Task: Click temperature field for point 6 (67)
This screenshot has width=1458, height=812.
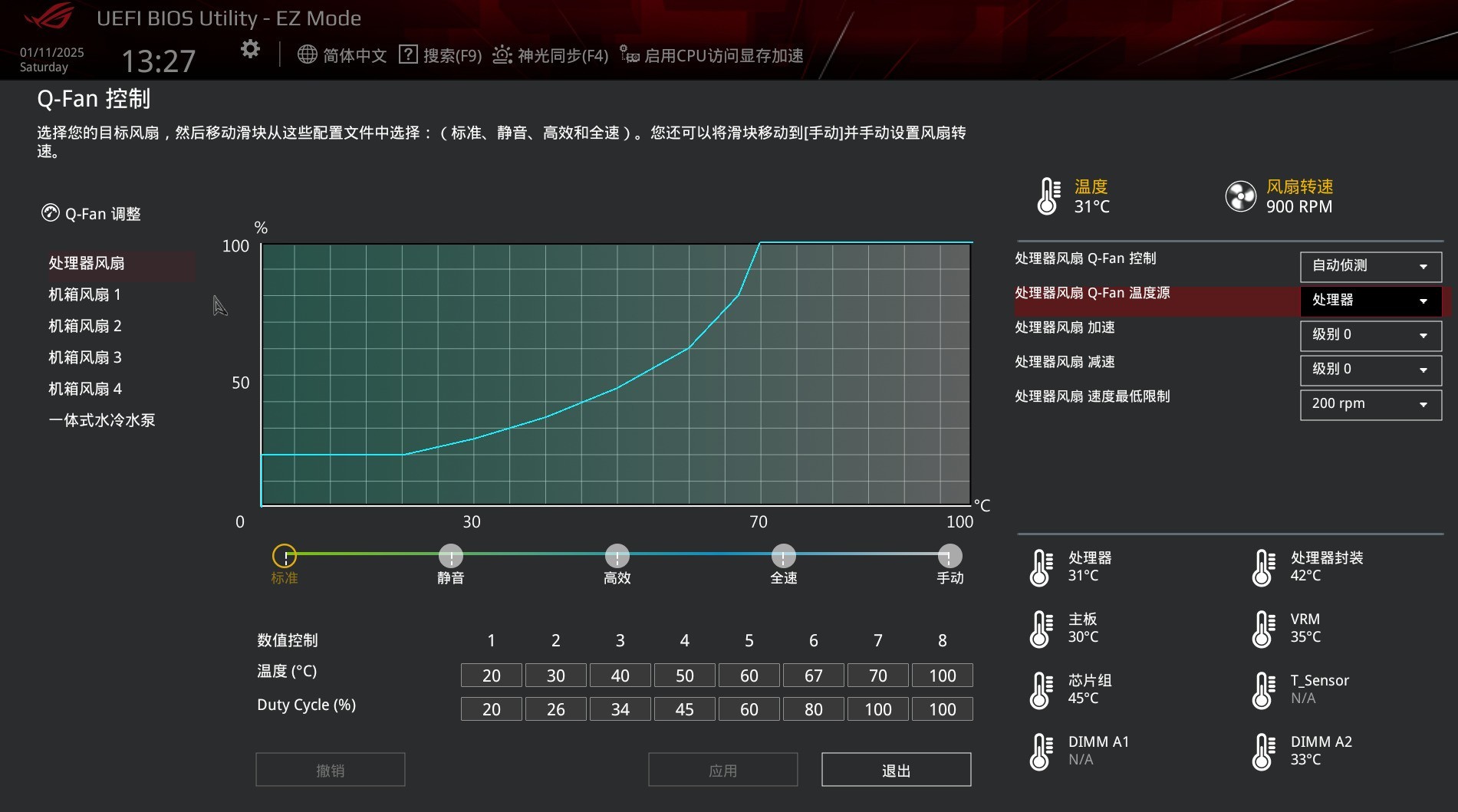Action: [814, 676]
